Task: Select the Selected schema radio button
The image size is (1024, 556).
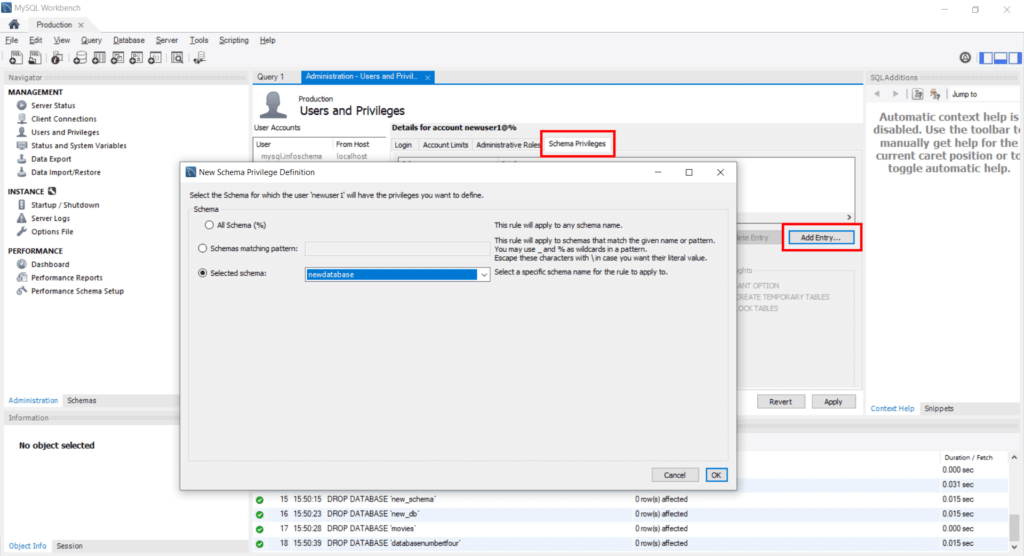Action: (x=202, y=273)
